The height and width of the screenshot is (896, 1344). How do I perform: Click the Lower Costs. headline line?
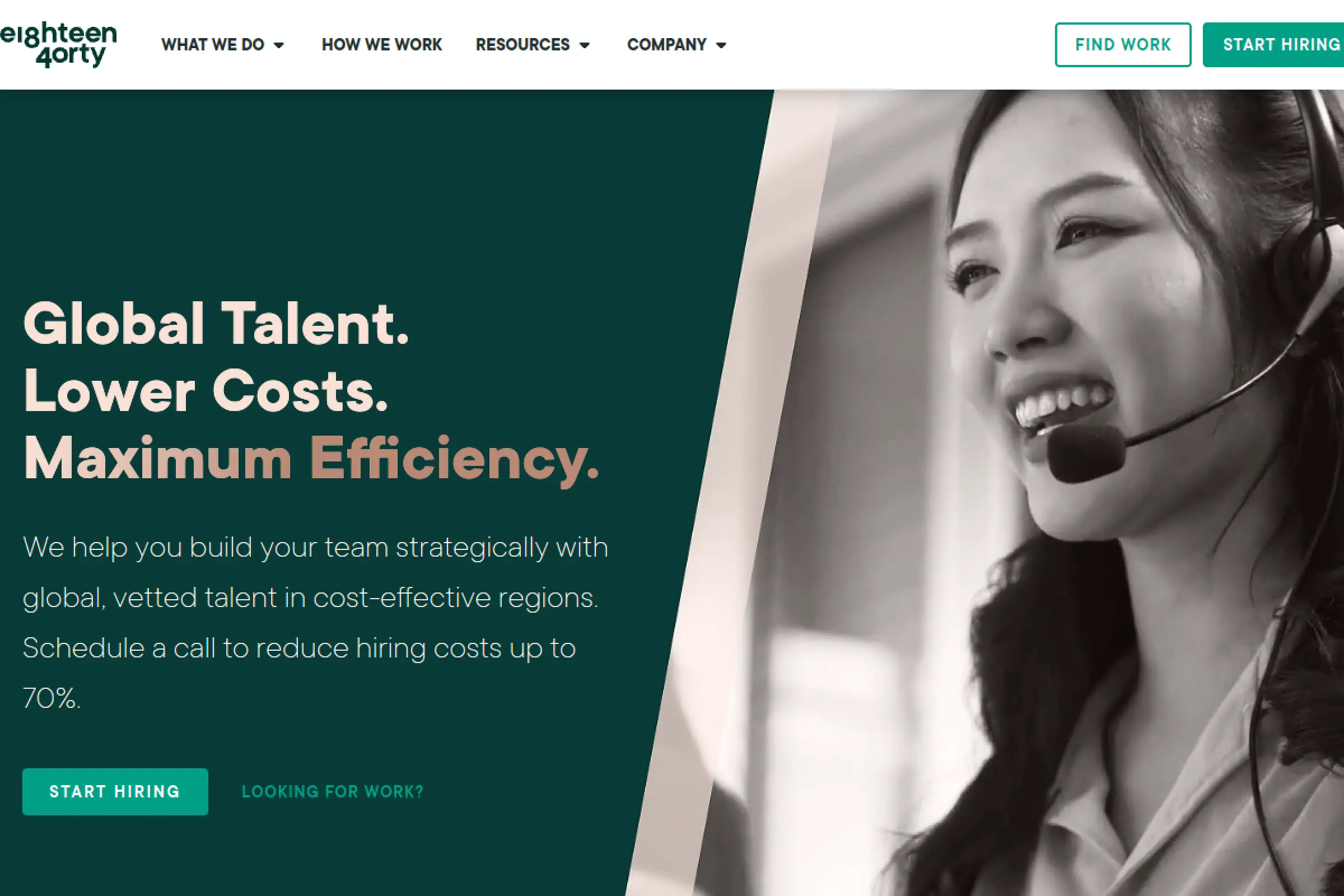point(206,391)
